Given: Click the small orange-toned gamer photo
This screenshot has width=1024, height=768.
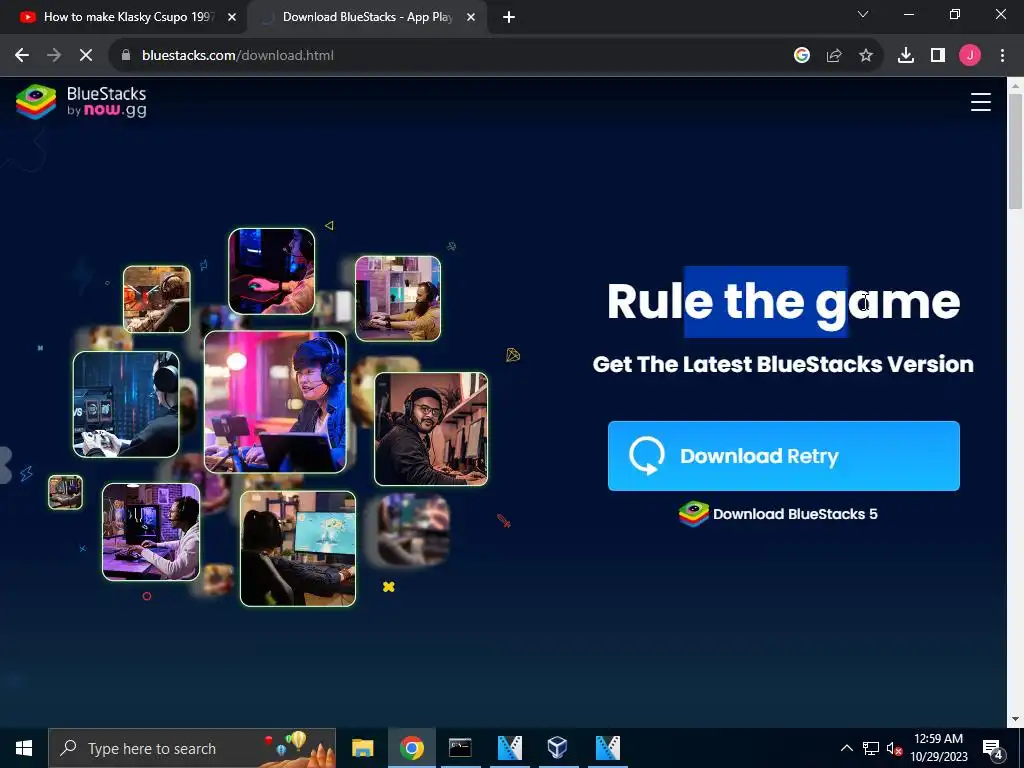Looking at the screenshot, I should pyautogui.click(x=157, y=299).
